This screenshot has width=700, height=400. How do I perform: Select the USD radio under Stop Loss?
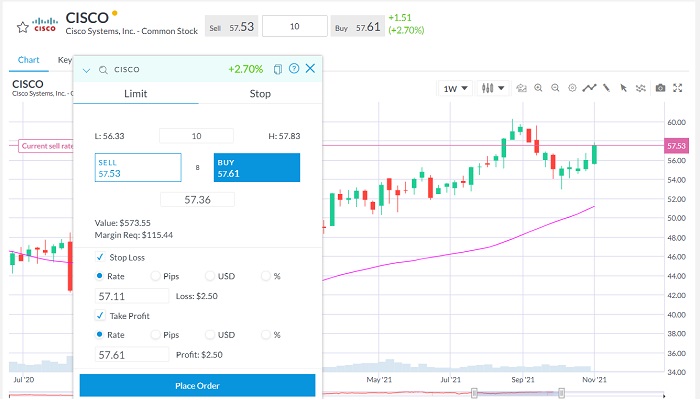point(210,276)
